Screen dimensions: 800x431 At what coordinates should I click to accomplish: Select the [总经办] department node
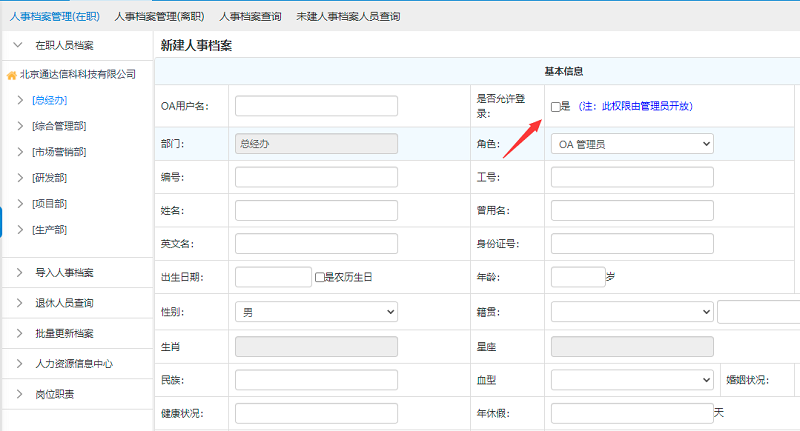coord(49,100)
